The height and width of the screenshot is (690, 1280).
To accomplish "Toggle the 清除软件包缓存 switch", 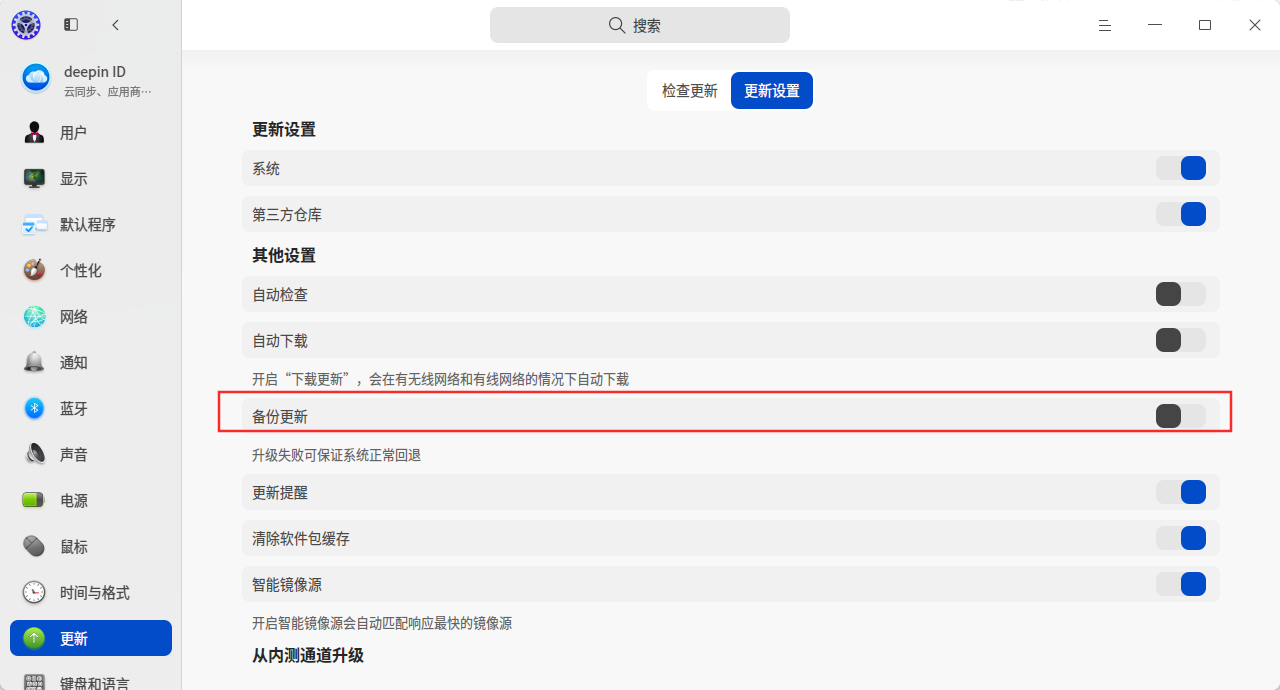I will coord(1181,538).
